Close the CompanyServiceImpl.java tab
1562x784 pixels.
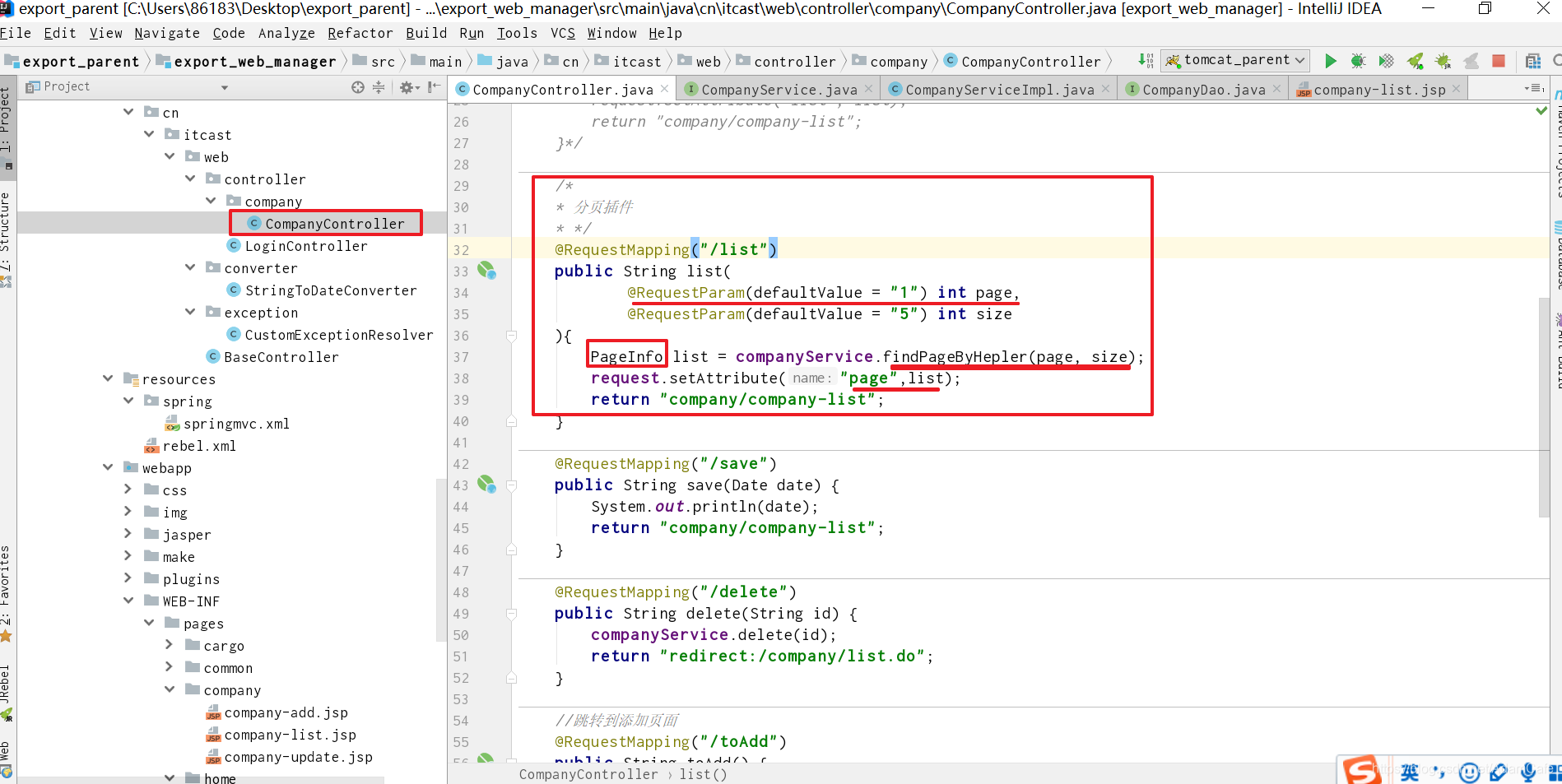(x=1105, y=89)
